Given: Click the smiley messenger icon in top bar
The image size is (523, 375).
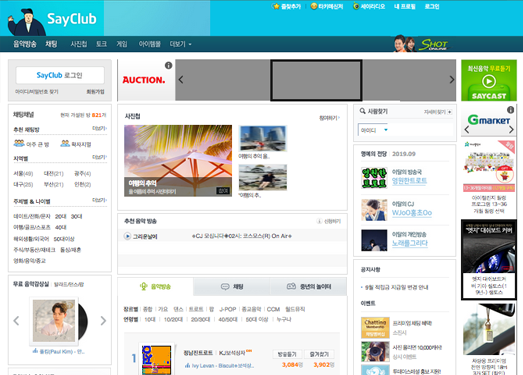Looking at the screenshot, I should point(314,6).
